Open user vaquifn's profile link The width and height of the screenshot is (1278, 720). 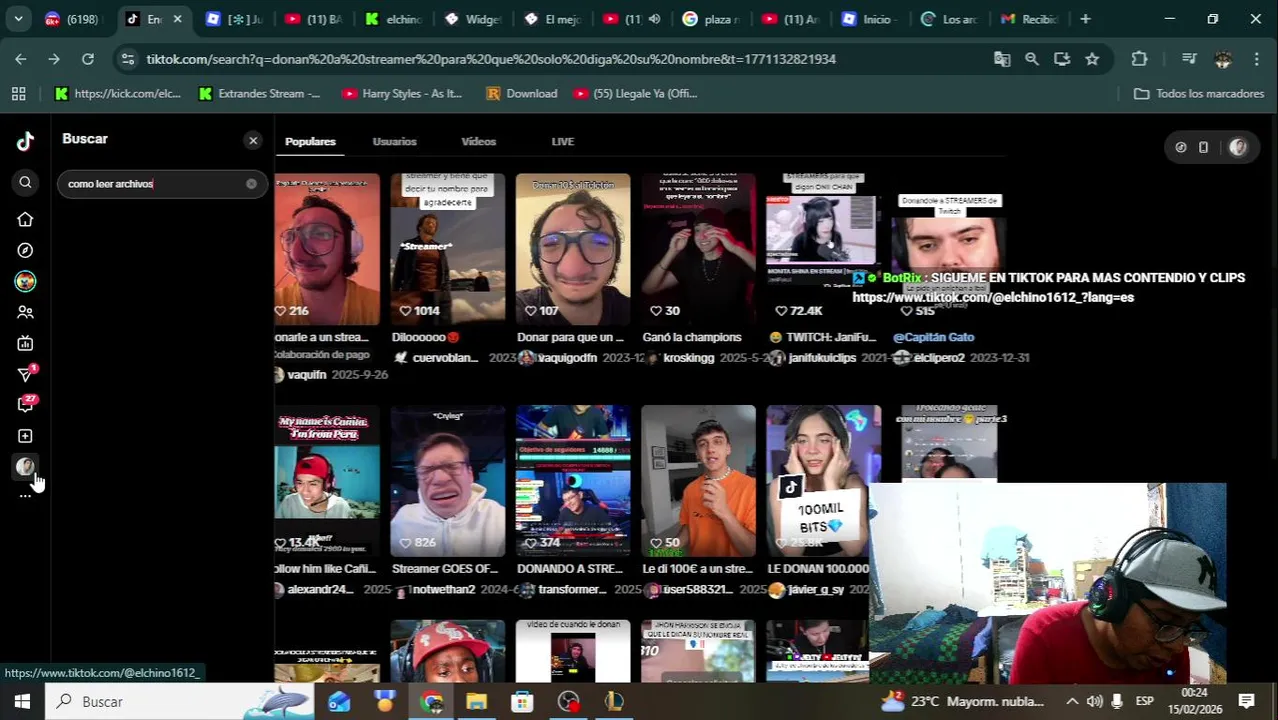(306, 375)
